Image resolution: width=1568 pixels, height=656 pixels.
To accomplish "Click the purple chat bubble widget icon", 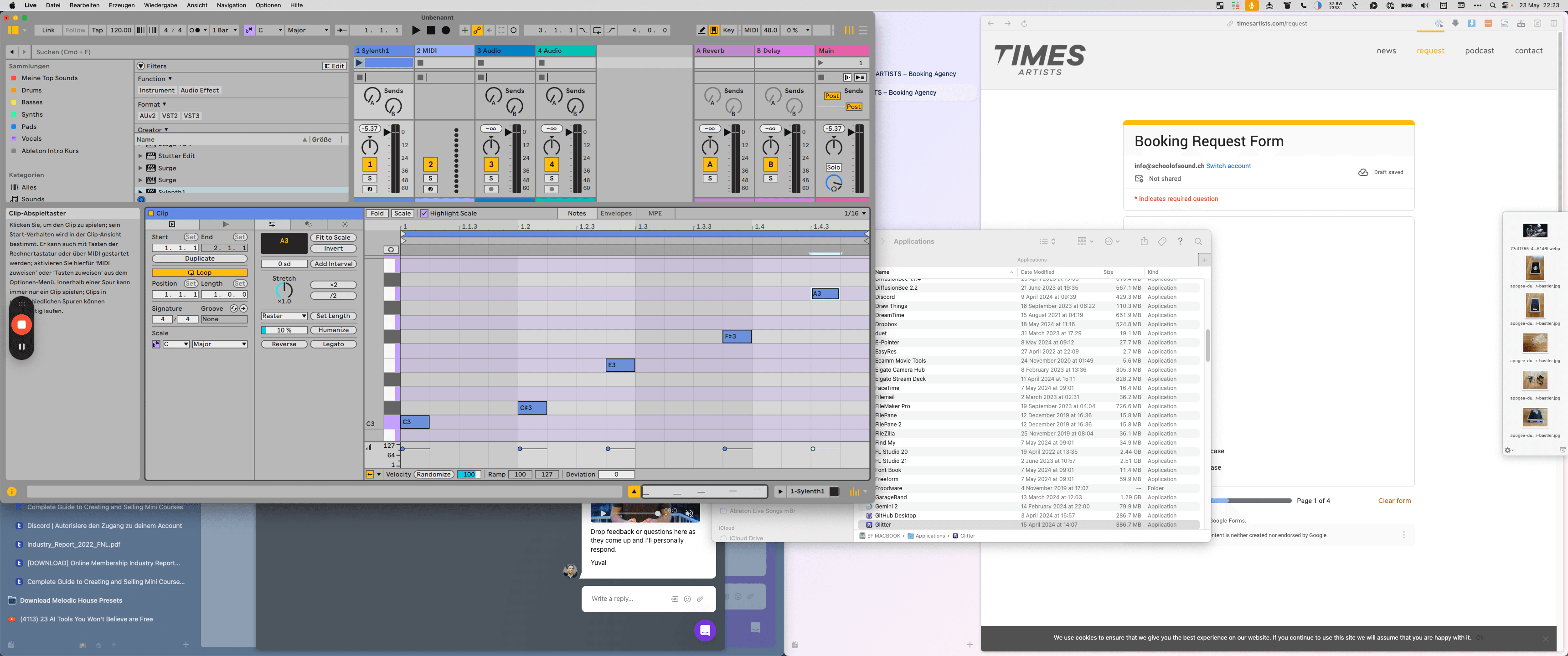I will (705, 630).
